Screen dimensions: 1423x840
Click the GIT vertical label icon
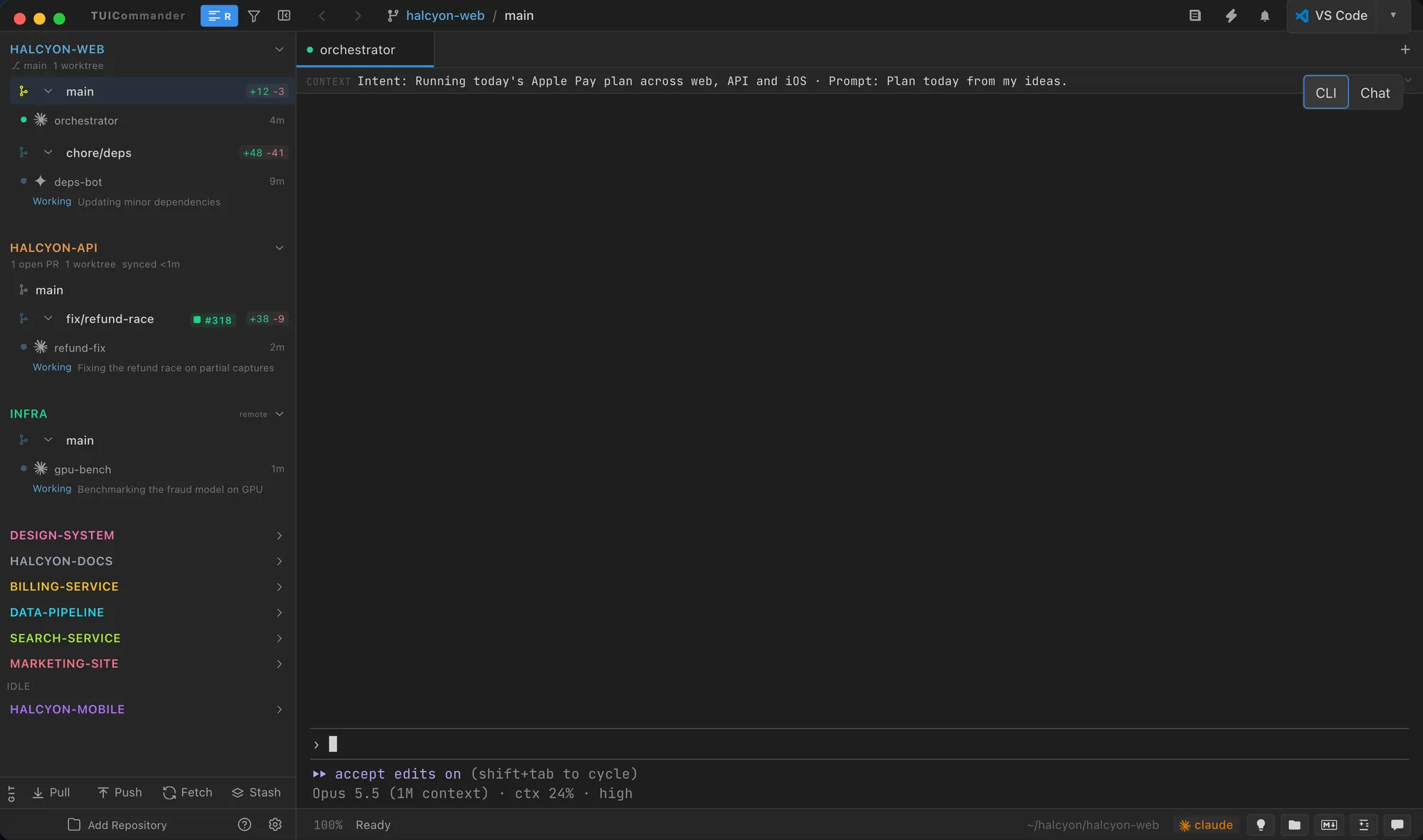point(11,794)
